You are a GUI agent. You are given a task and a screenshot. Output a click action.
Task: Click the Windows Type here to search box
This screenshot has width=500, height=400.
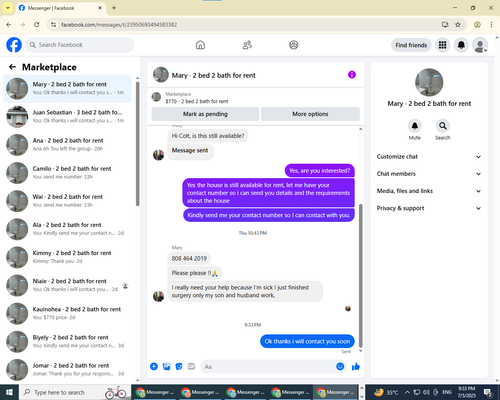pos(75,392)
